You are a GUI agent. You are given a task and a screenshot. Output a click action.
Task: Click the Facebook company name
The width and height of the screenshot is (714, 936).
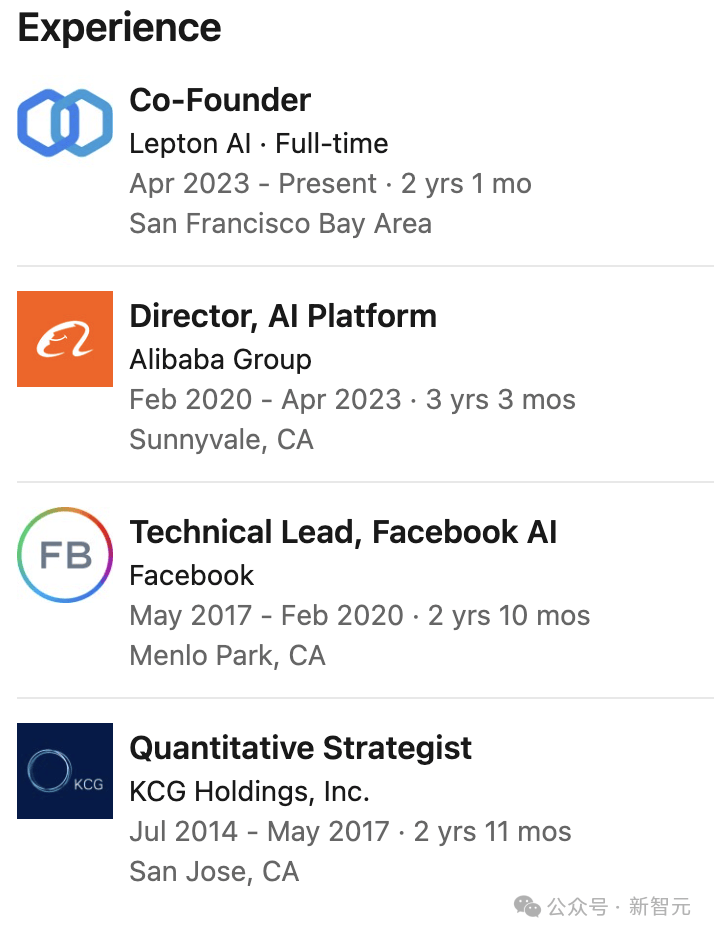(x=191, y=575)
